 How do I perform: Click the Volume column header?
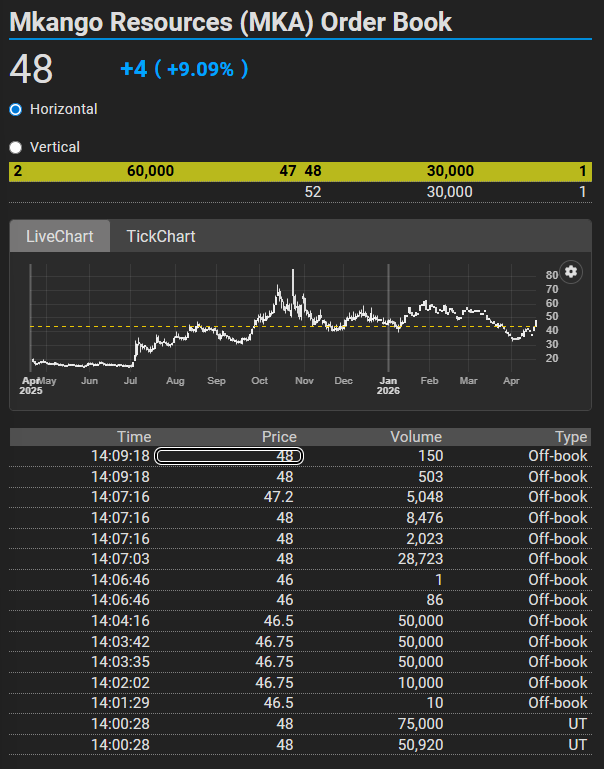point(416,437)
